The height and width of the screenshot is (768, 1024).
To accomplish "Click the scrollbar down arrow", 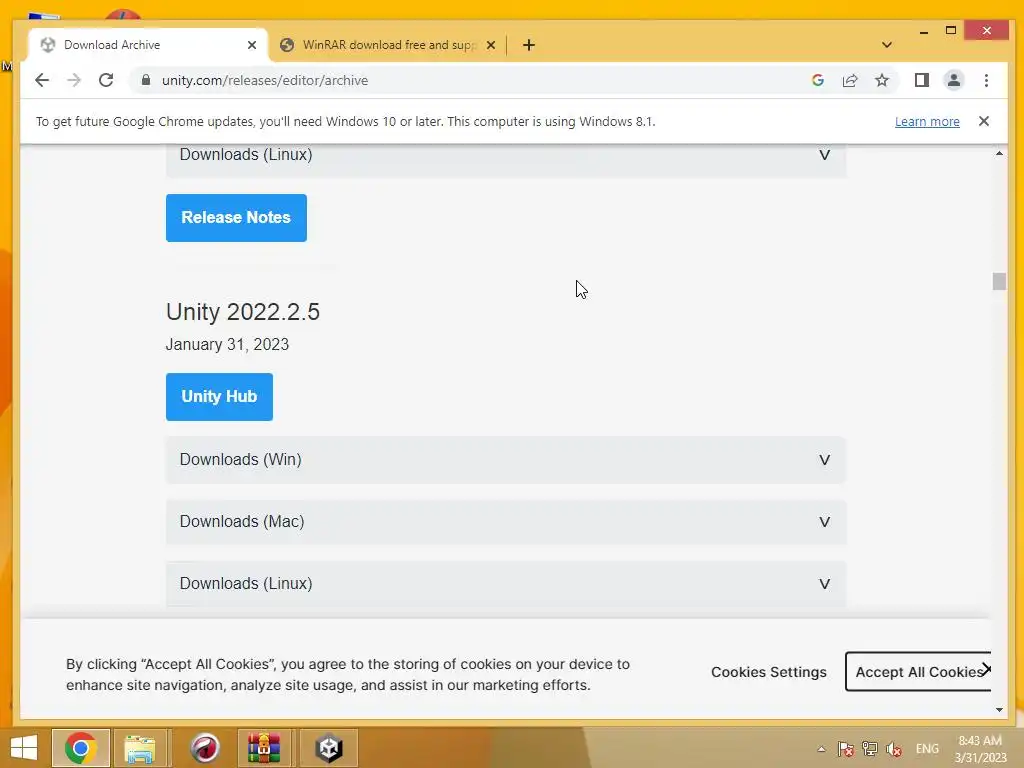I will click(999, 710).
